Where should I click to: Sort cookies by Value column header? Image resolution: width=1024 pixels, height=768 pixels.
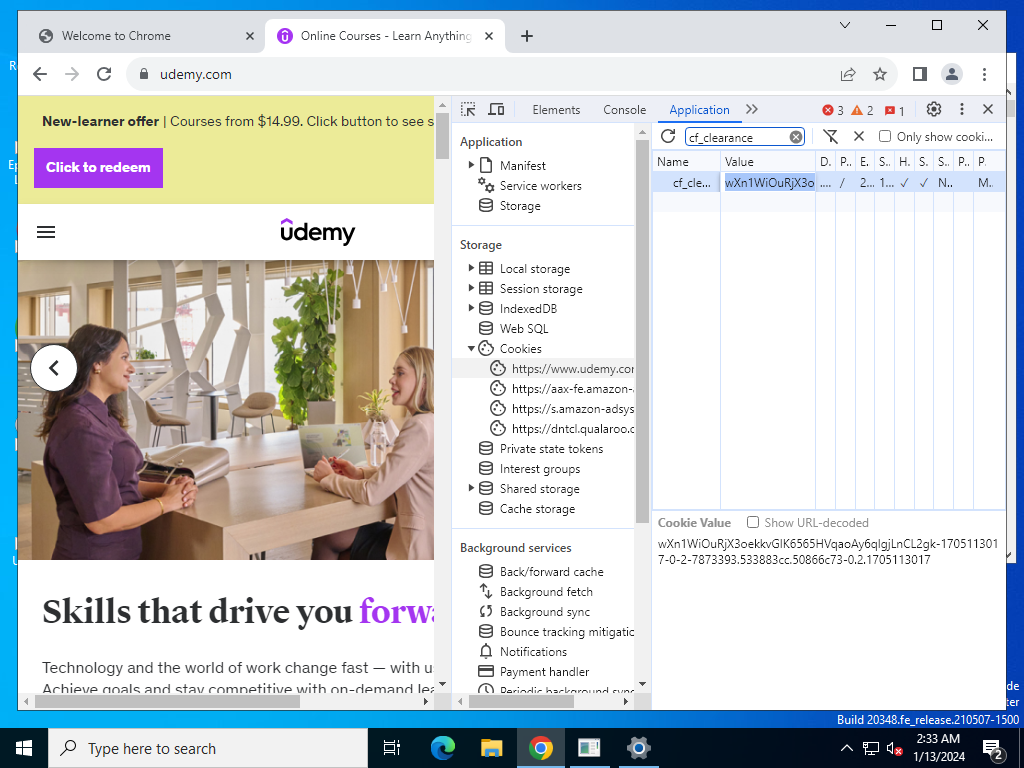(768, 161)
